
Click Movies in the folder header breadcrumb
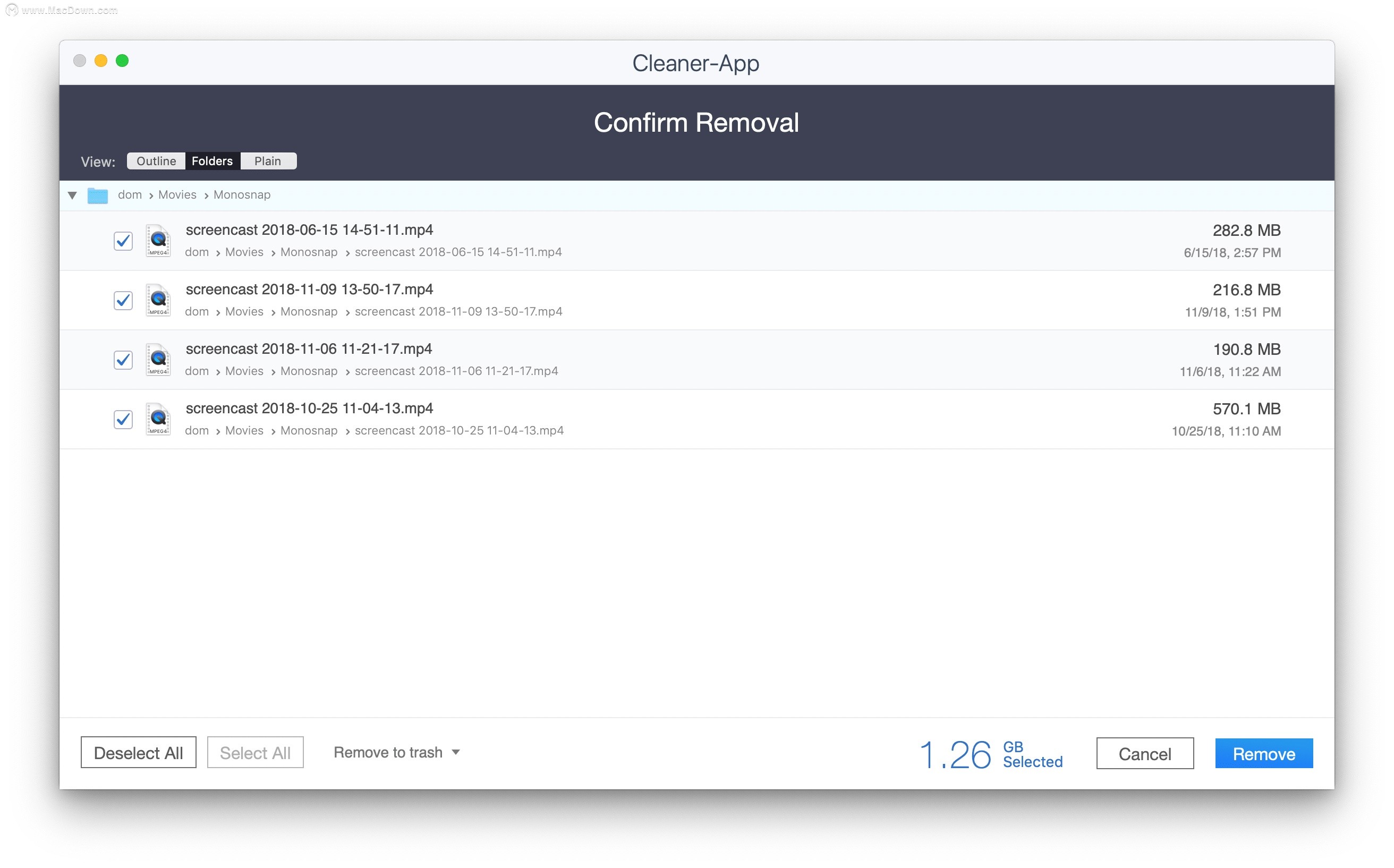[177, 195]
